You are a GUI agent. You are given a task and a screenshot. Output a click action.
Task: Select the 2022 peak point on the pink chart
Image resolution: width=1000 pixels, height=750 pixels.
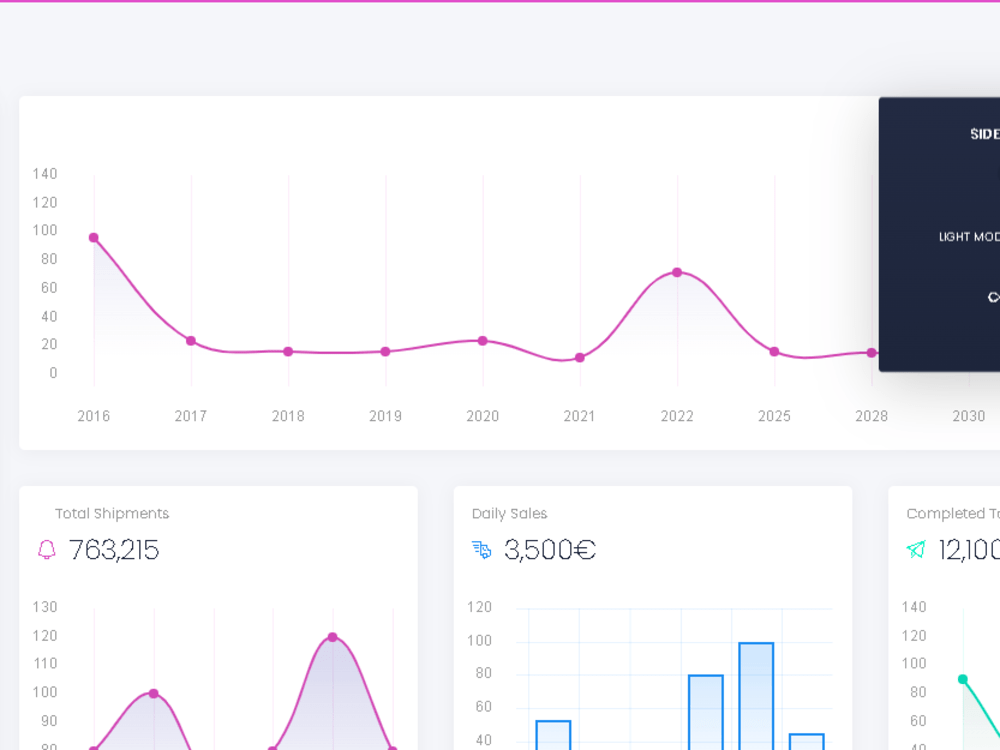[678, 272]
